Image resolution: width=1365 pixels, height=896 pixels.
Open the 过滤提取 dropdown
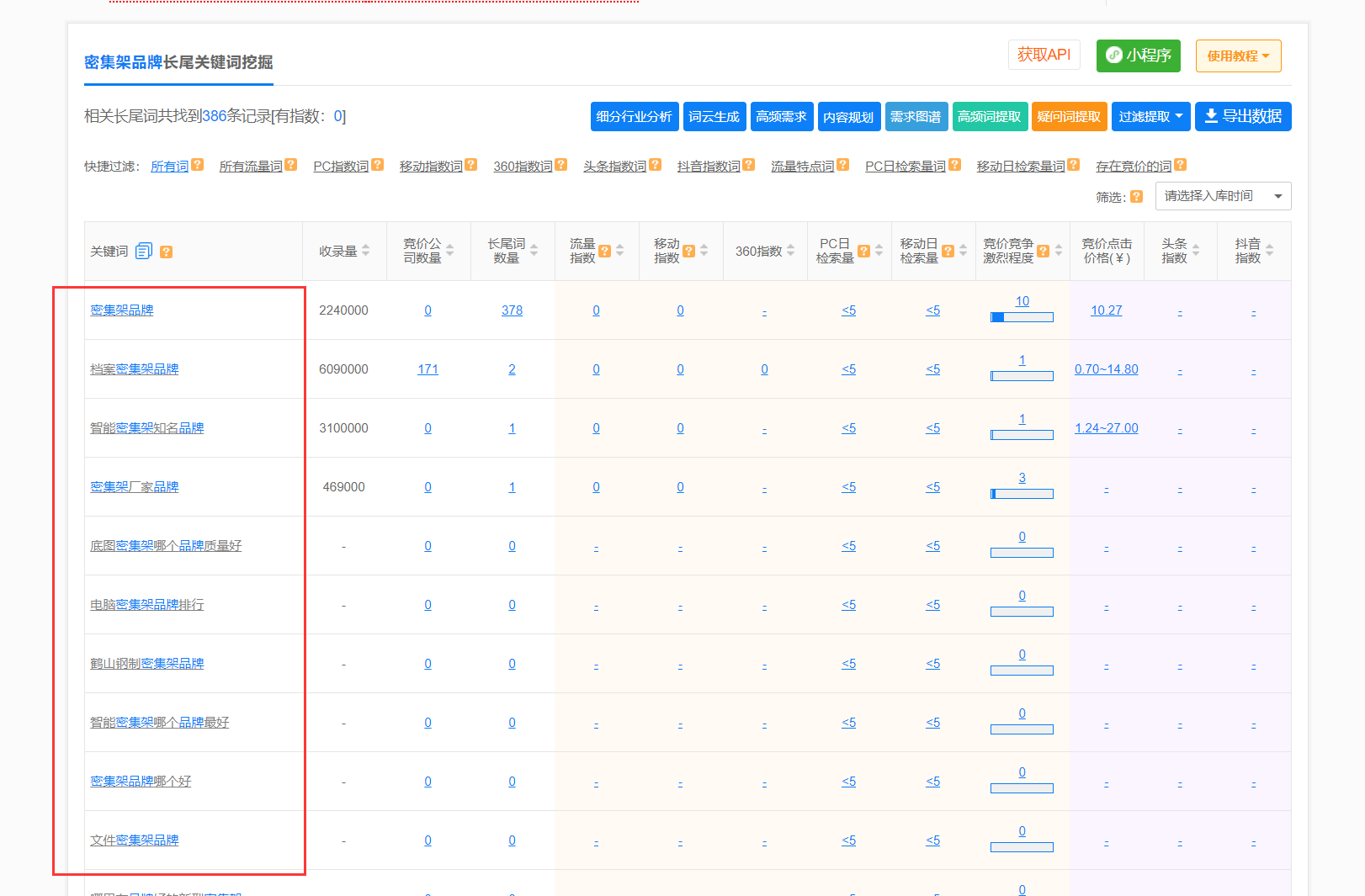coord(1150,116)
